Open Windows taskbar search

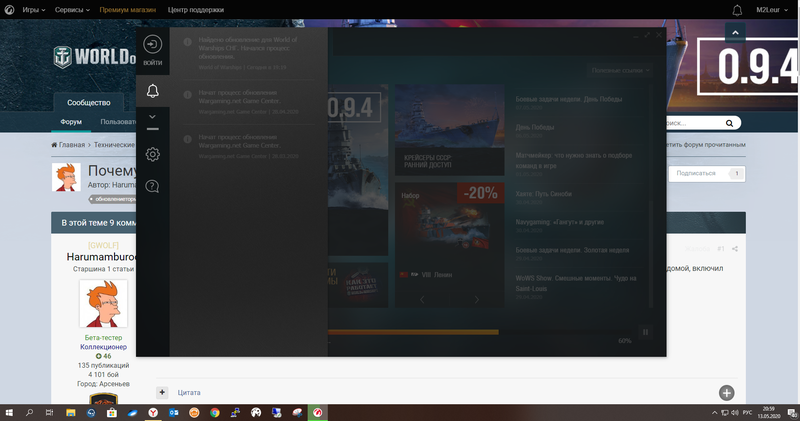point(29,413)
